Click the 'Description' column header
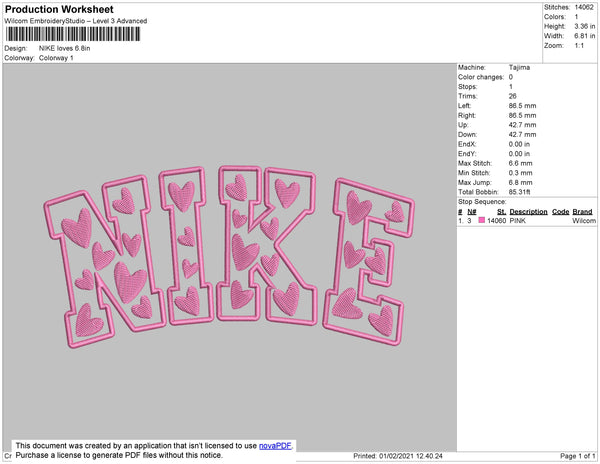This screenshot has height=464, width=600. coord(528,212)
